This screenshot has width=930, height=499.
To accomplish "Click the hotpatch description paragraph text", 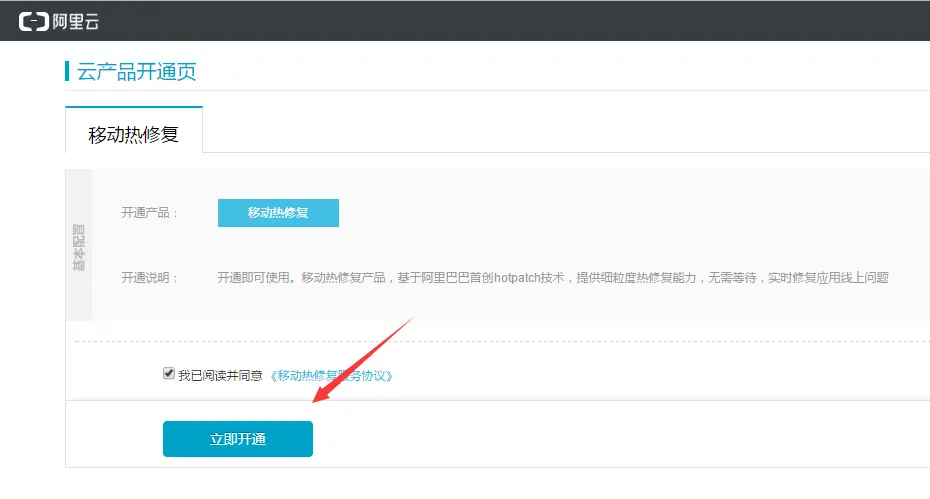I will tap(553, 278).
